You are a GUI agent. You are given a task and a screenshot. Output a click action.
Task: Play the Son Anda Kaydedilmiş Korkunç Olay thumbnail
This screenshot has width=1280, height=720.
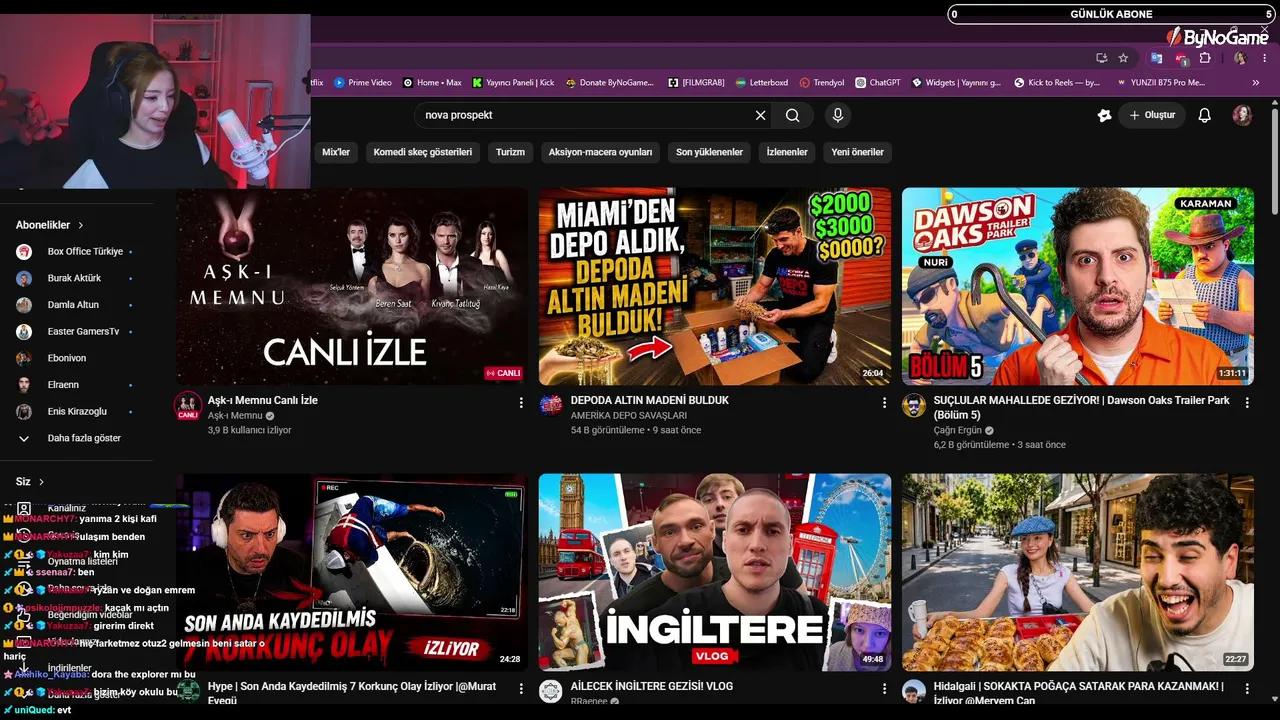click(352, 572)
